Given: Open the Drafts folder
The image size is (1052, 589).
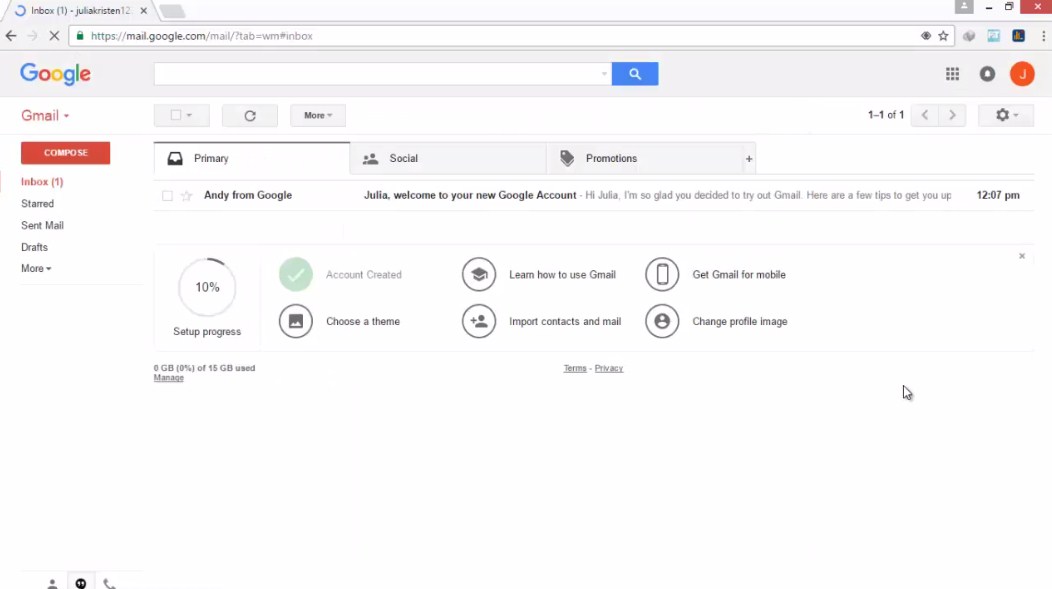Looking at the screenshot, I should pos(34,248).
